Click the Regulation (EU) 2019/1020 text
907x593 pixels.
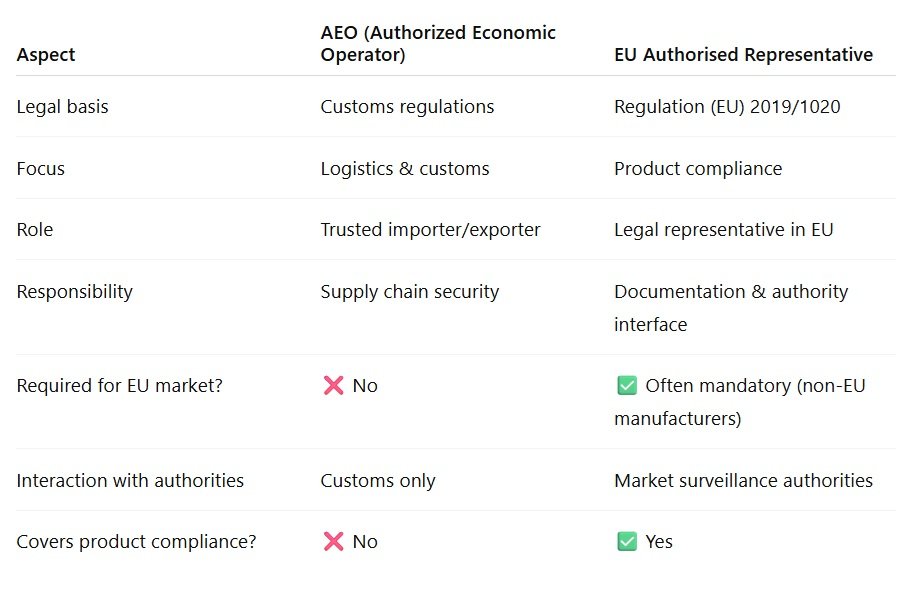[x=727, y=107]
